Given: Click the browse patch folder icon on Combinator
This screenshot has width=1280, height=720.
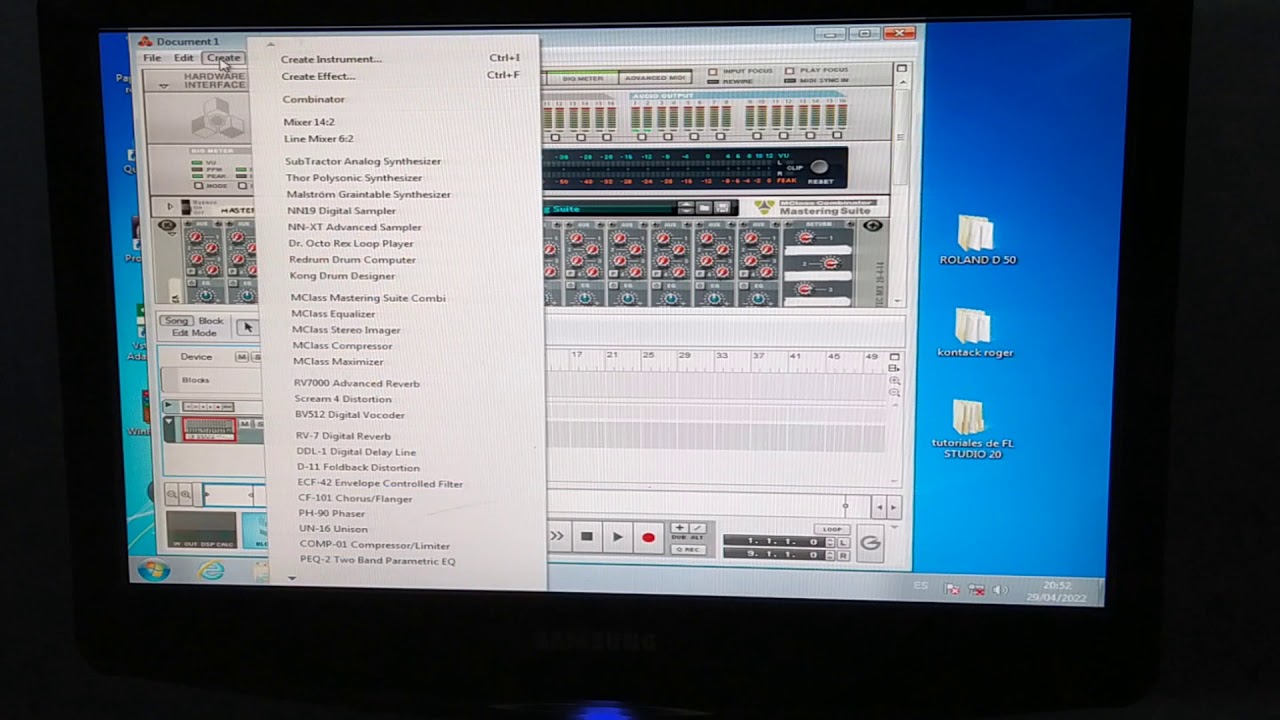Looking at the screenshot, I should [x=705, y=207].
